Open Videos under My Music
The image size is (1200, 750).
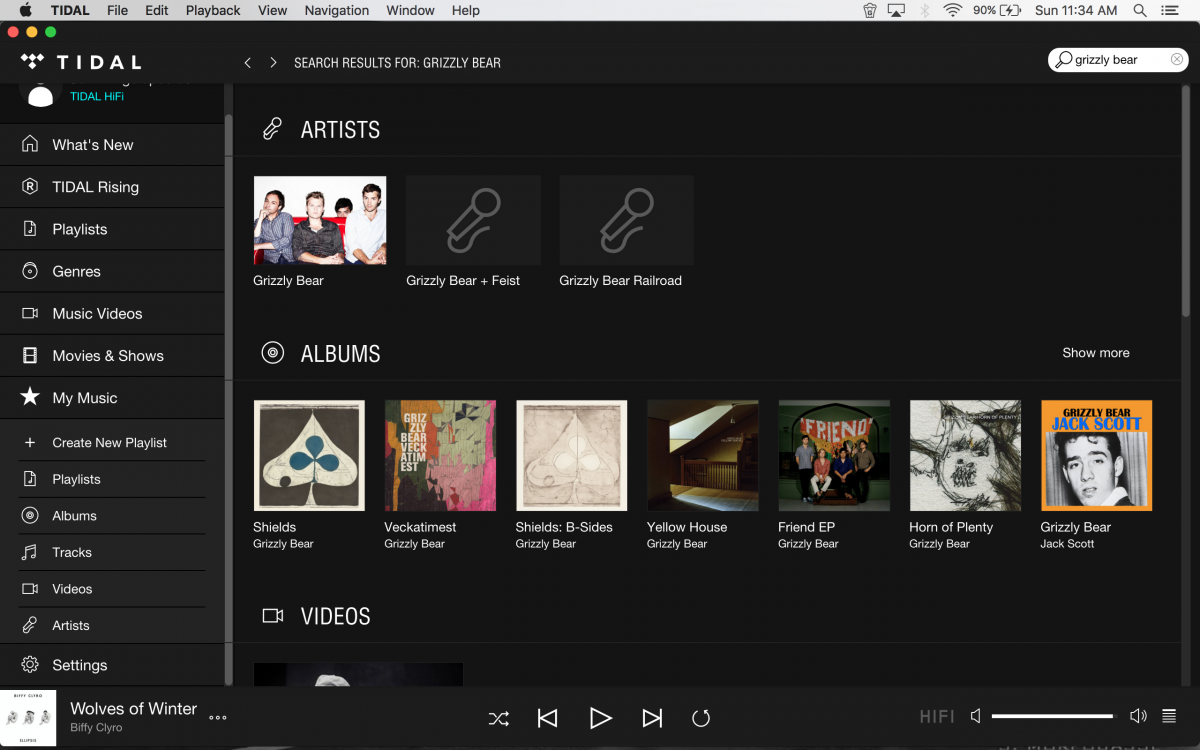click(x=112, y=589)
